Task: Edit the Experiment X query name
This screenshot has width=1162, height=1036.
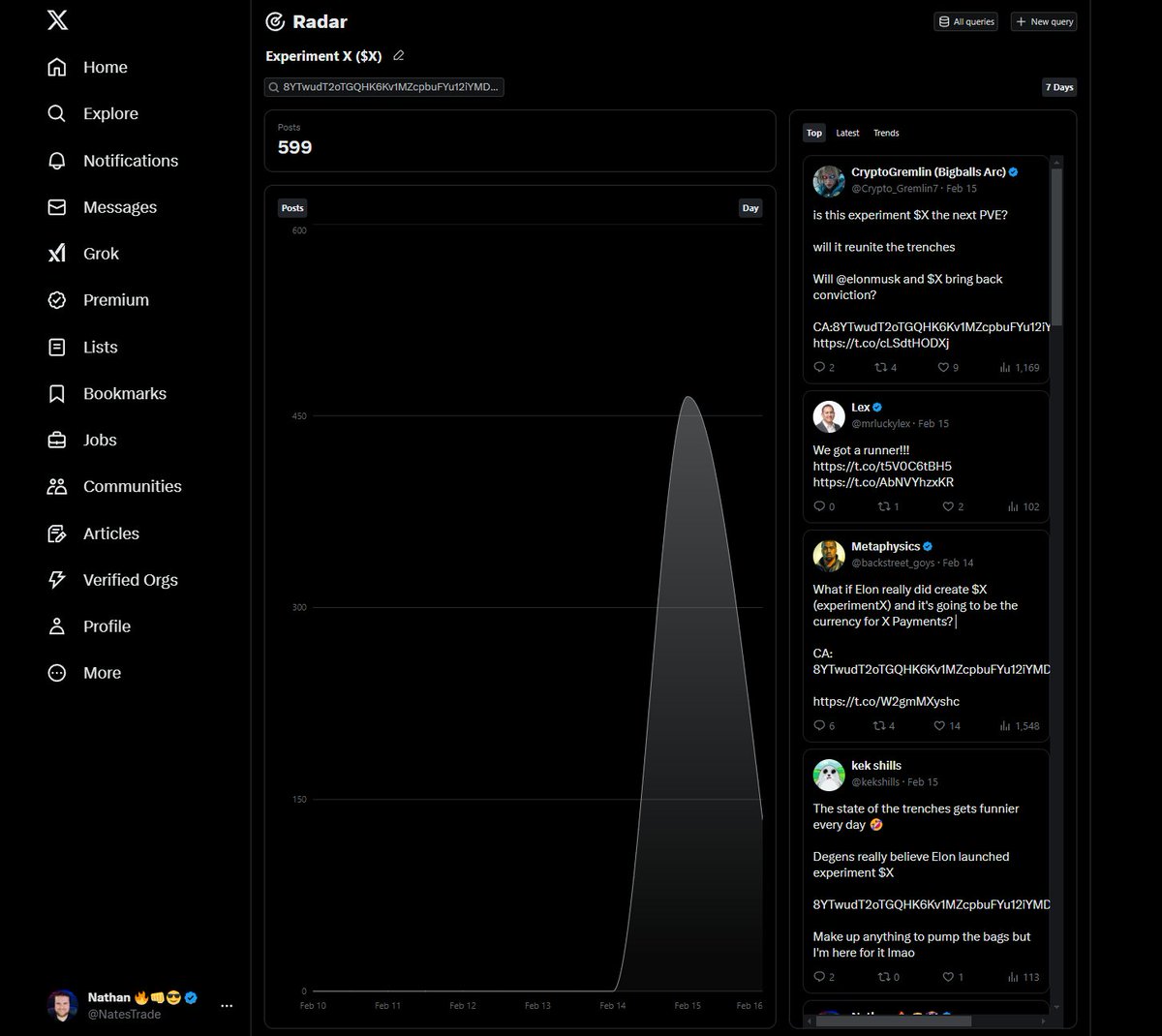Action: point(398,56)
